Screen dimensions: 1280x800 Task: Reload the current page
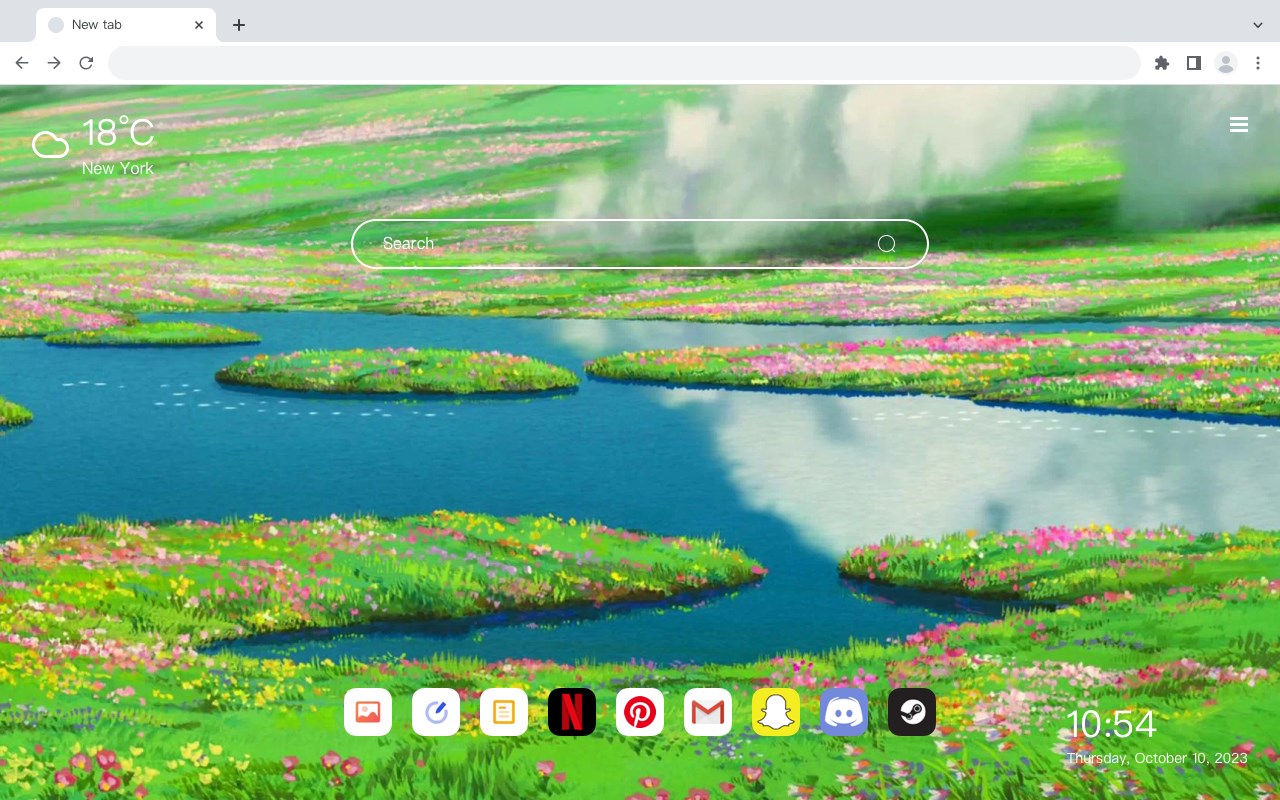pos(86,63)
